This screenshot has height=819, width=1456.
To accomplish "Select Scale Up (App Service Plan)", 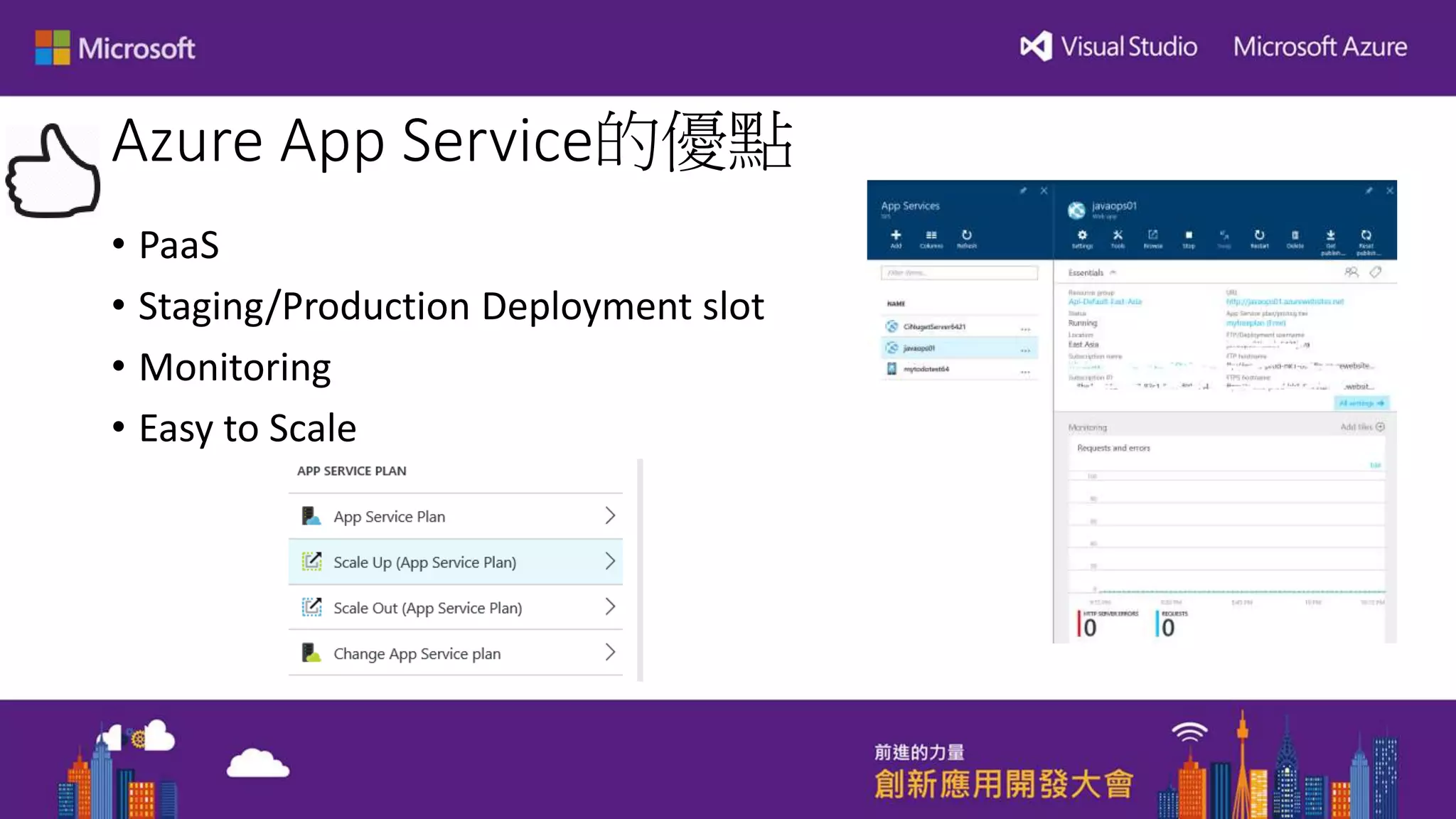I will [x=455, y=562].
